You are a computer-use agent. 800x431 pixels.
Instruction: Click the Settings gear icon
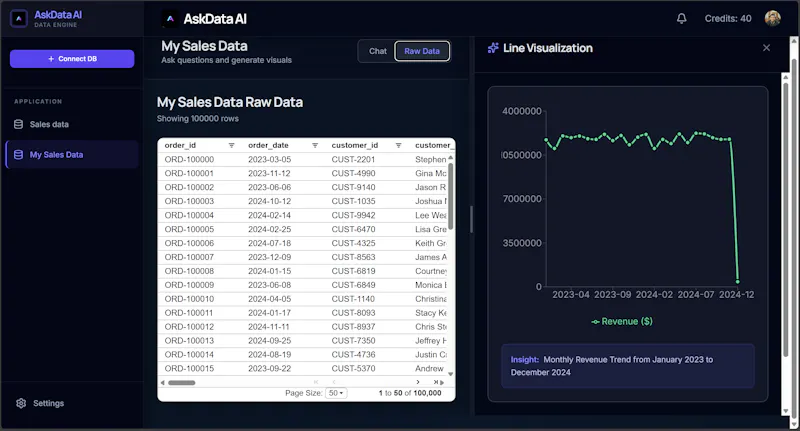tap(21, 403)
